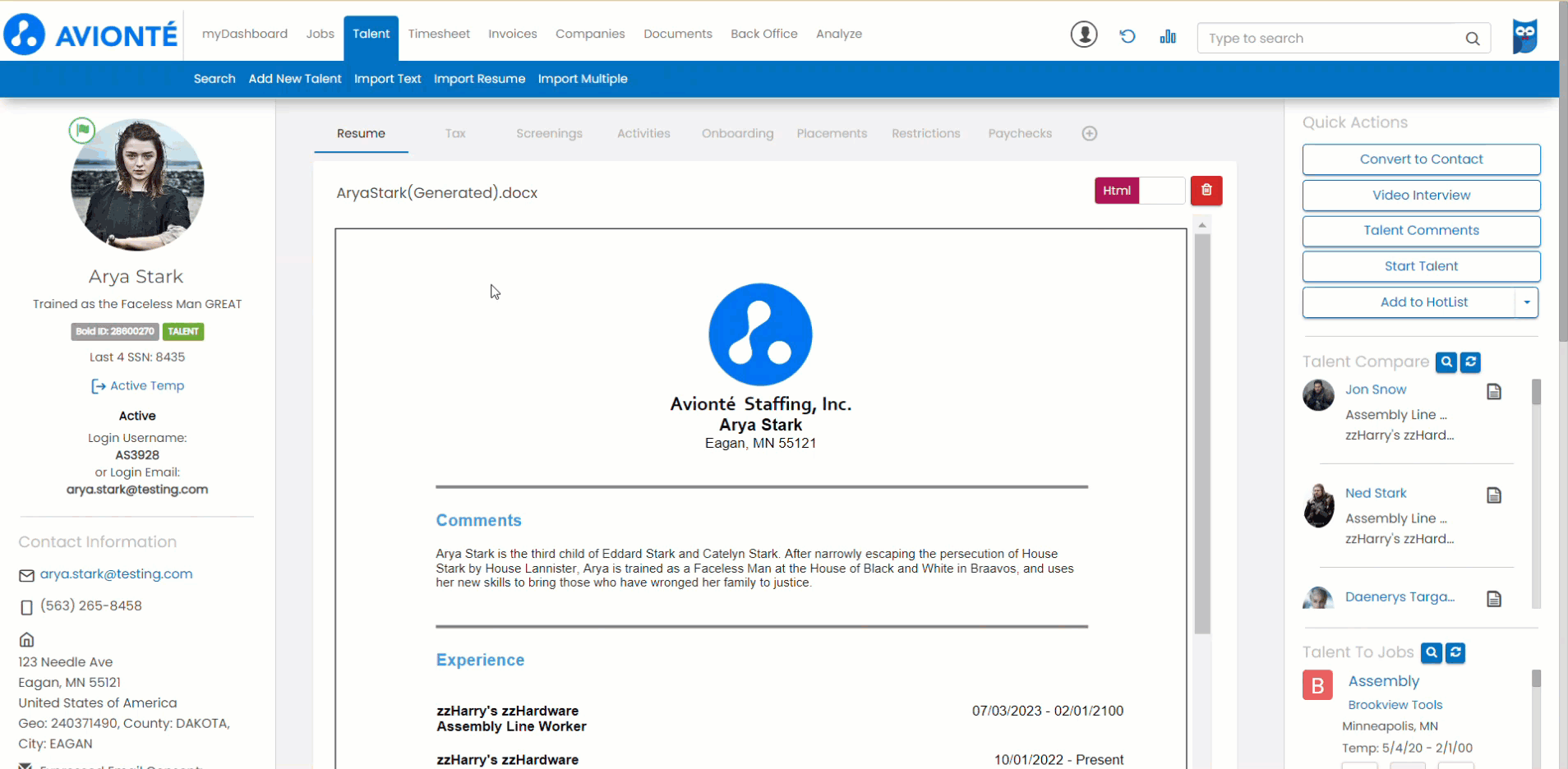1568x769 pixels.
Task: Open the arya.stark@testing.com contact link
Action: (x=116, y=574)
